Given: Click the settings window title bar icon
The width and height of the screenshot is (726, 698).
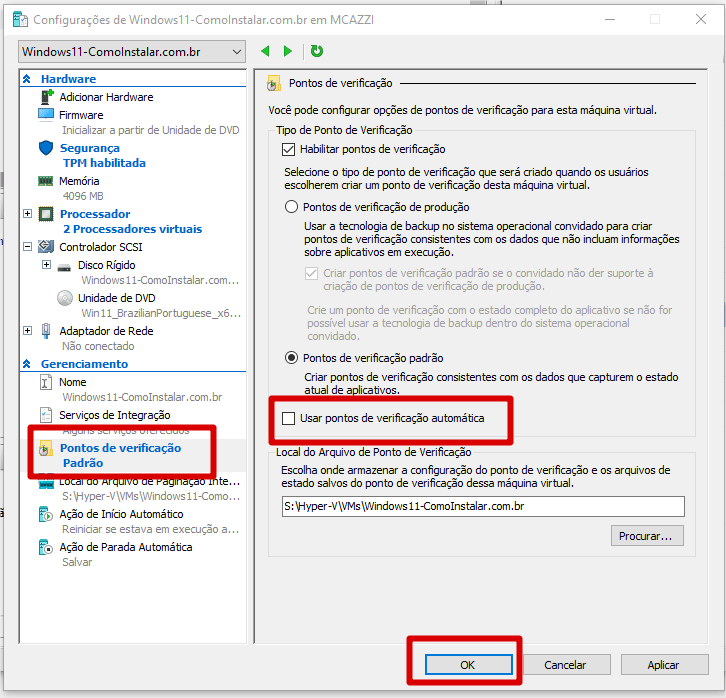Looking at the screenshot, I should [x=20, y=19].
